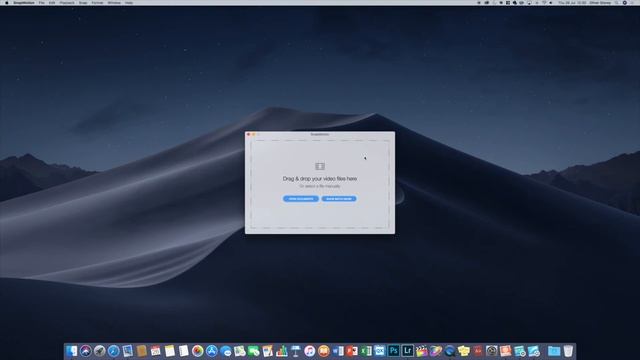The image size is (640, 360).
Task: Open Microsoft Word from the Dock
Action: coord(338,351)
